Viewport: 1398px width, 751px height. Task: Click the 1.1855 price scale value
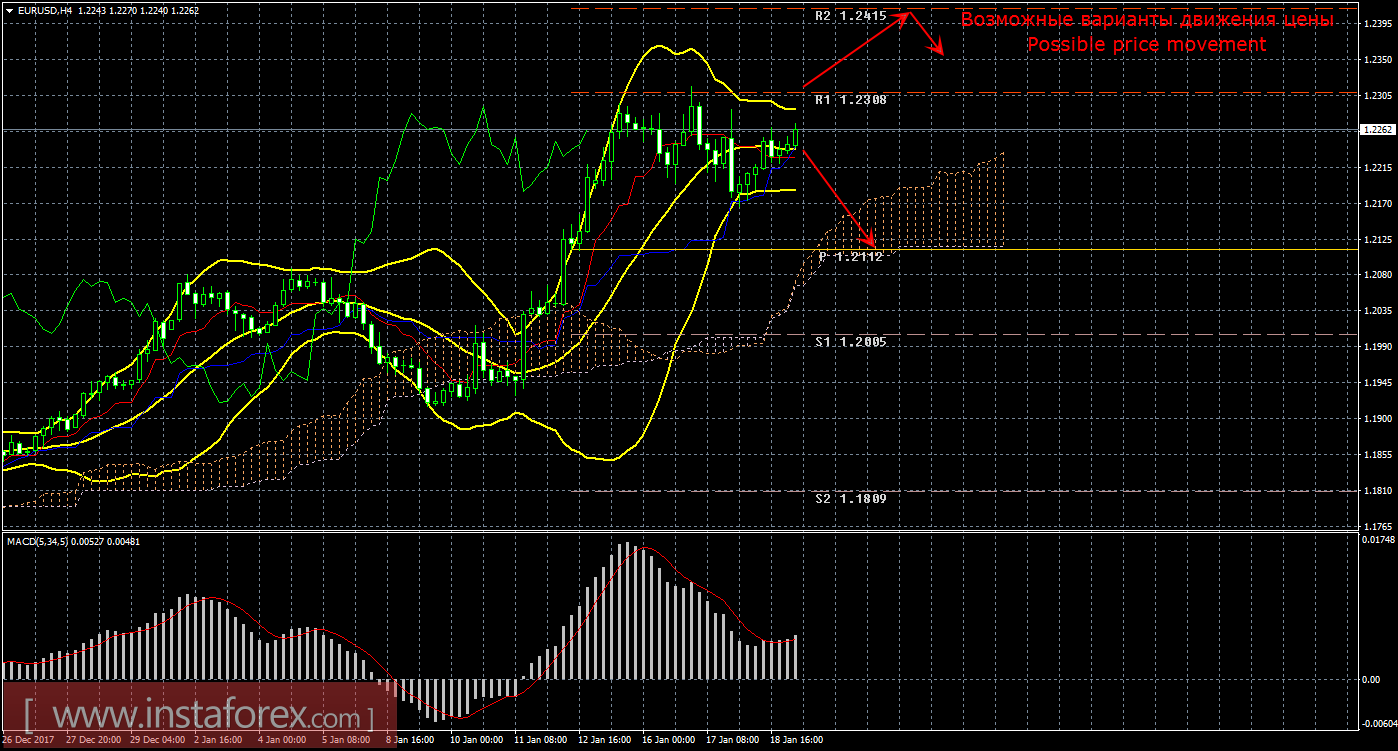[x=1378, y=455]
